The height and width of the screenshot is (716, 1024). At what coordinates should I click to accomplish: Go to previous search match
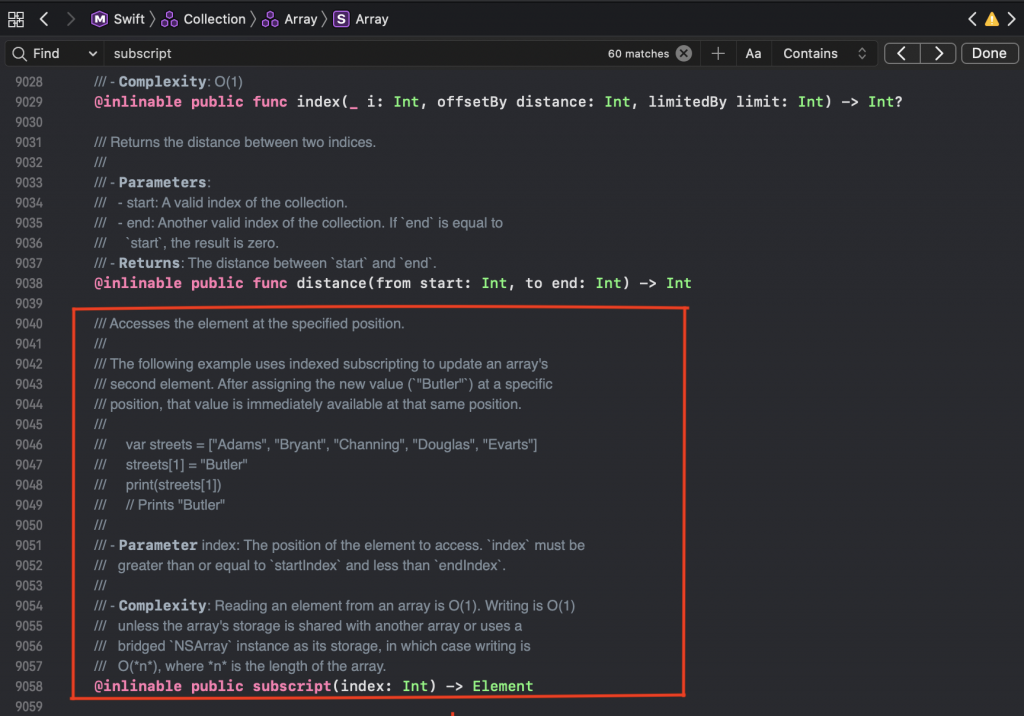tap(902, 54)
